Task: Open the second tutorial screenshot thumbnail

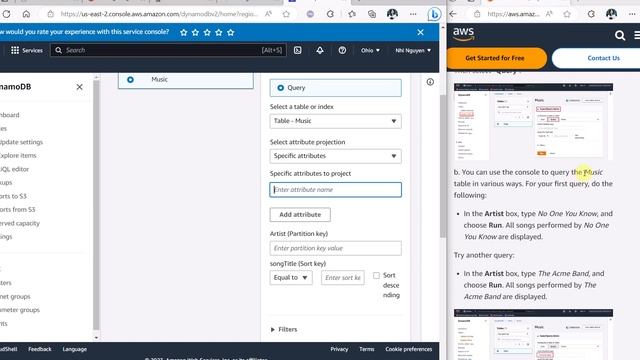Action: (x=533, y=335)
